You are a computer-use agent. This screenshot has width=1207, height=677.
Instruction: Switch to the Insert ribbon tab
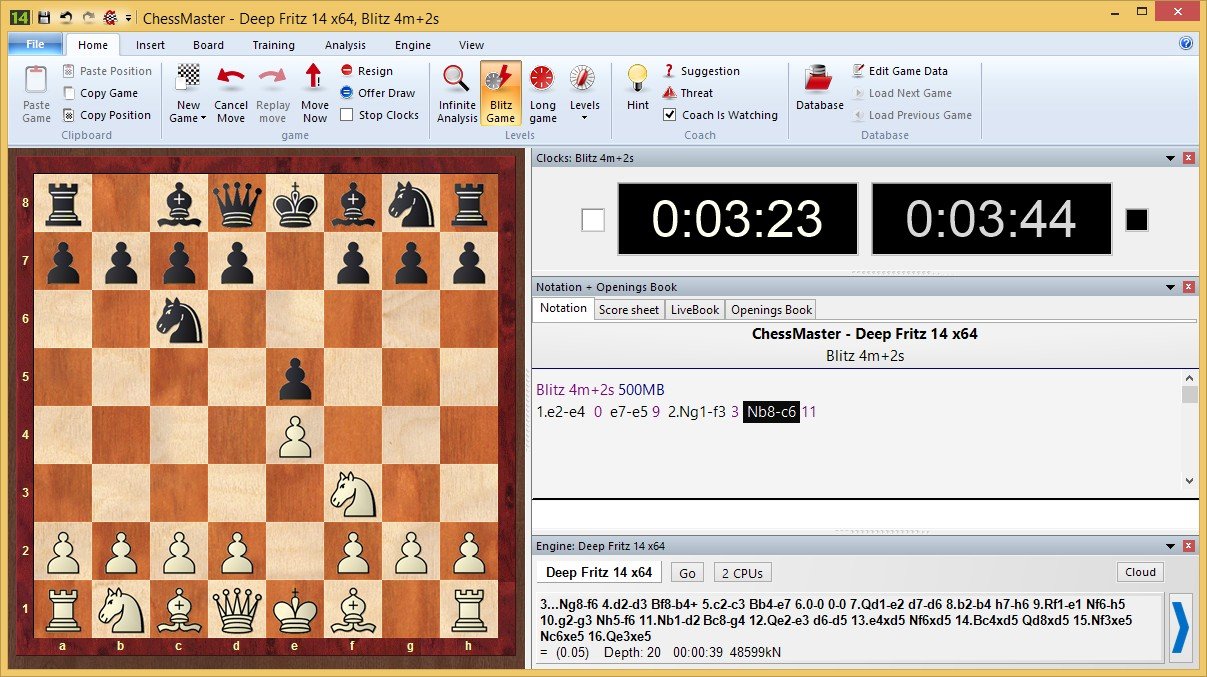click(151, 45)
